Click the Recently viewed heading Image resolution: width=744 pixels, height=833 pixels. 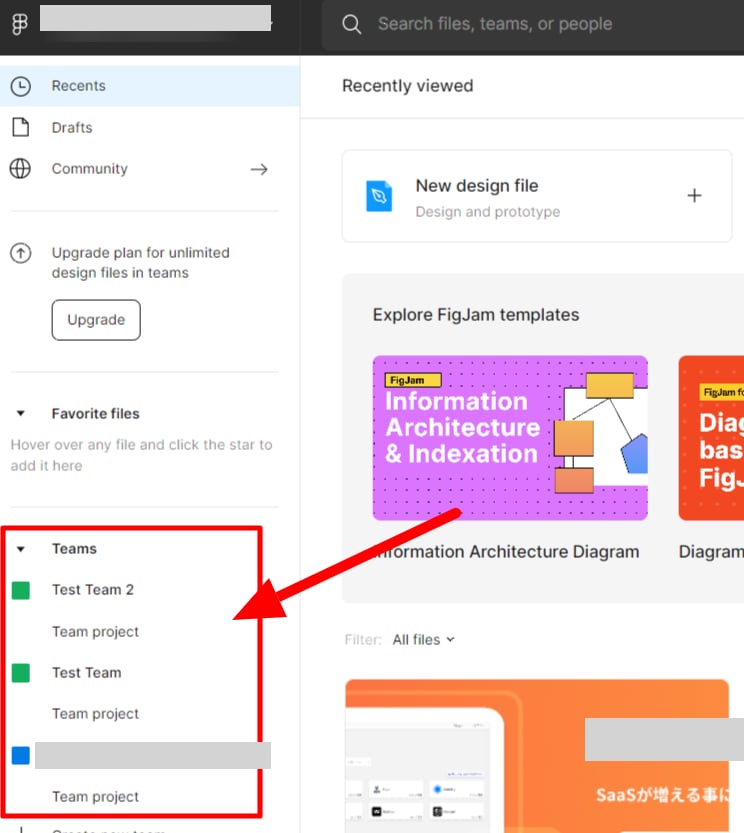pos(408,86)
